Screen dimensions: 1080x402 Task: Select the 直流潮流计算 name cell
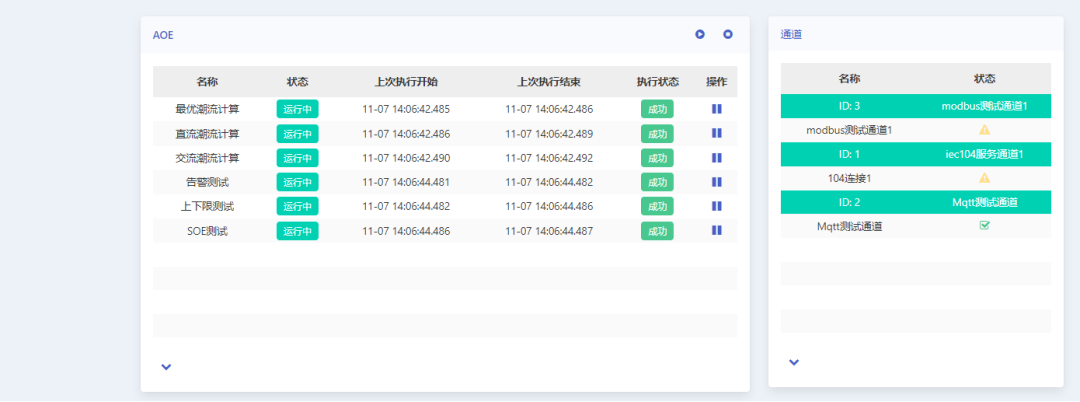(x=207, y=134)
